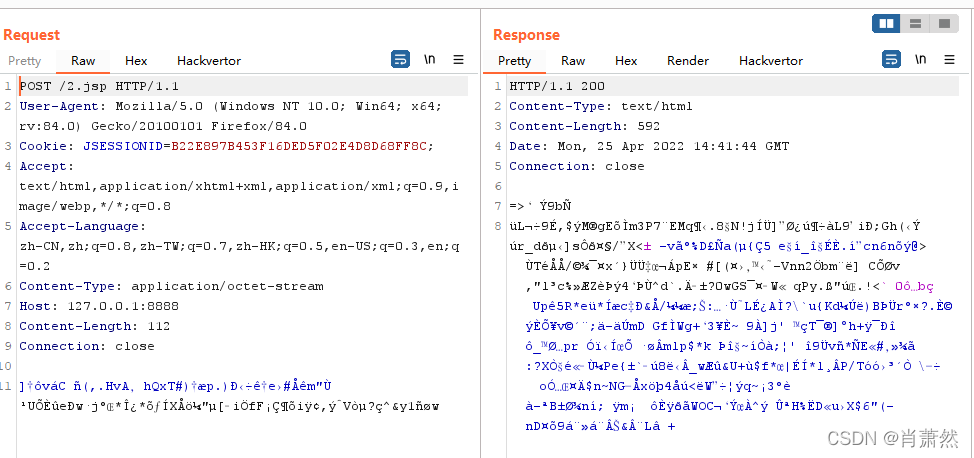Open the Request Pretty tab
Screen dimensions: 974x458
tap(25, 61)
